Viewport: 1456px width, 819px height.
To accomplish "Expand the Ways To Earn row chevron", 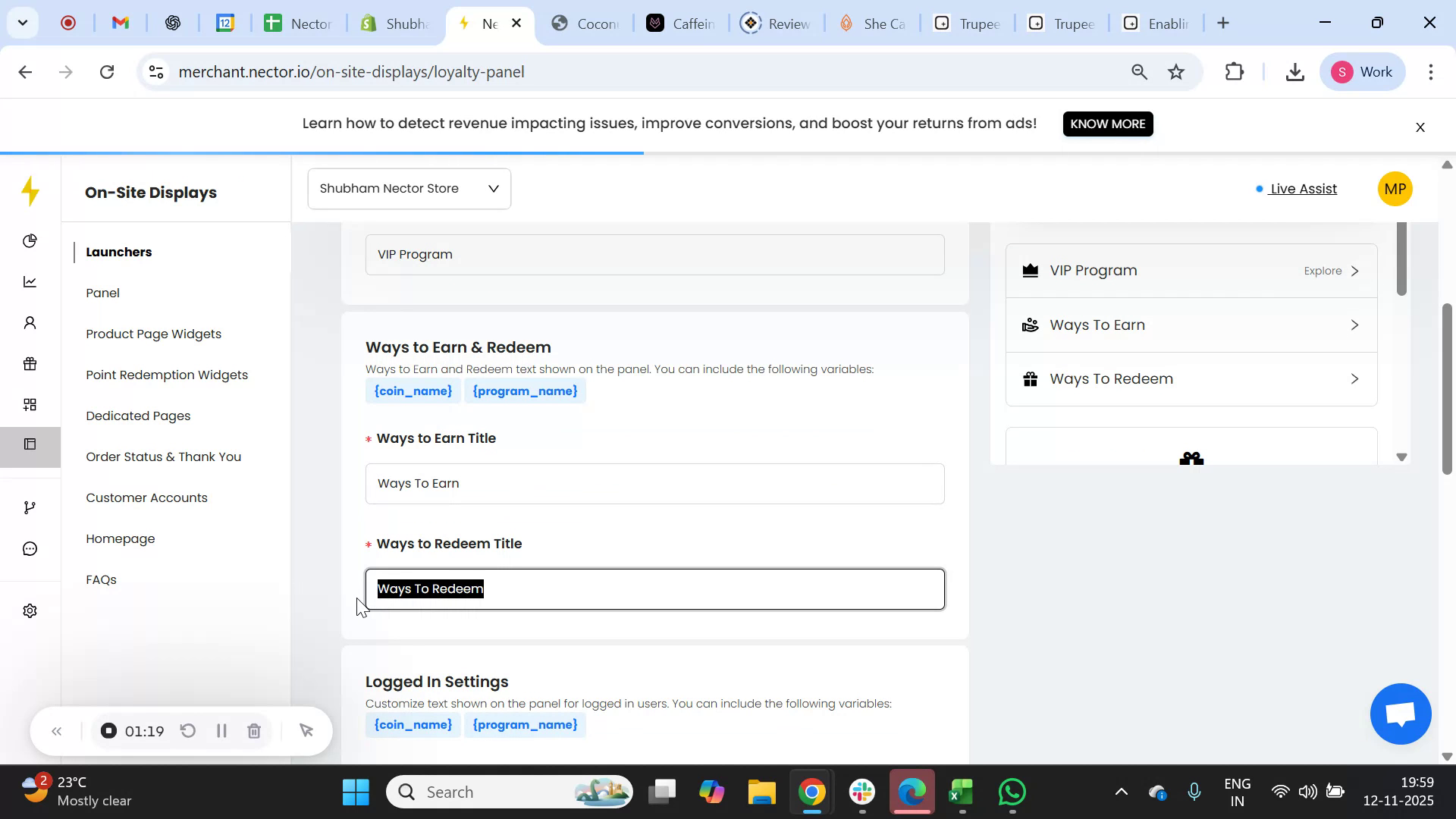I will pos(1354,325).
